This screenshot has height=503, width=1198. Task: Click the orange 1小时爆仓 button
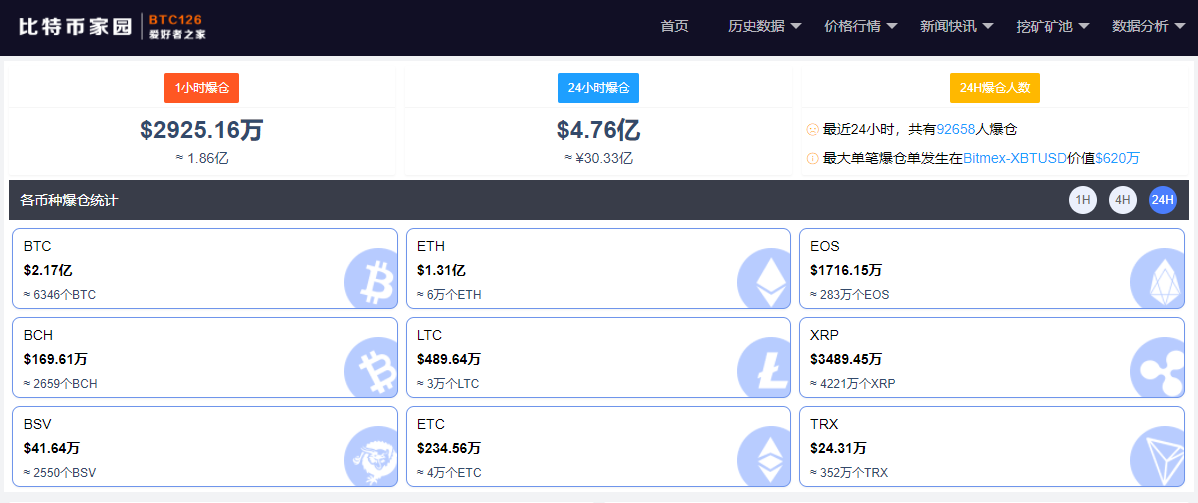coord(202,88)
